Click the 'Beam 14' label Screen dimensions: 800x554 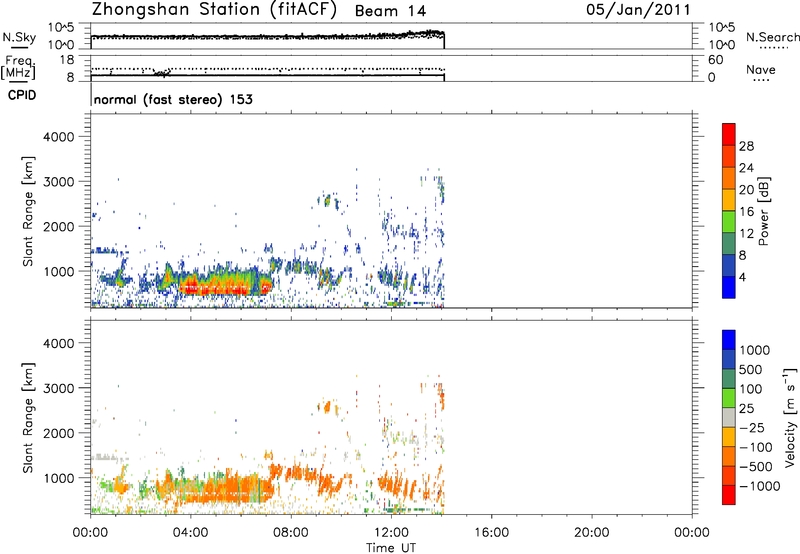point(390,11)
